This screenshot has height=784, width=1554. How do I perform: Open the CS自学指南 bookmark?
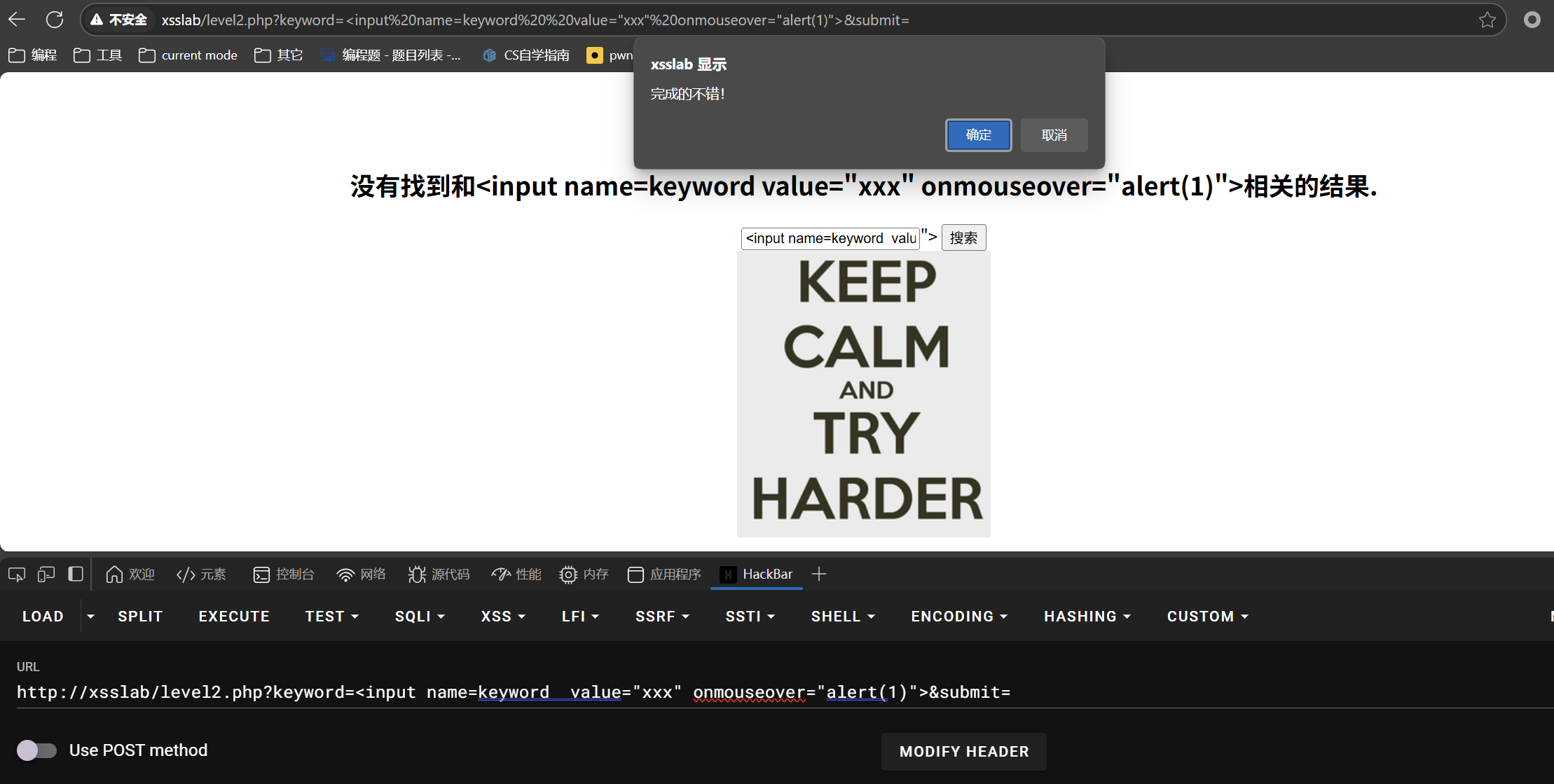[x=526, y=55]
